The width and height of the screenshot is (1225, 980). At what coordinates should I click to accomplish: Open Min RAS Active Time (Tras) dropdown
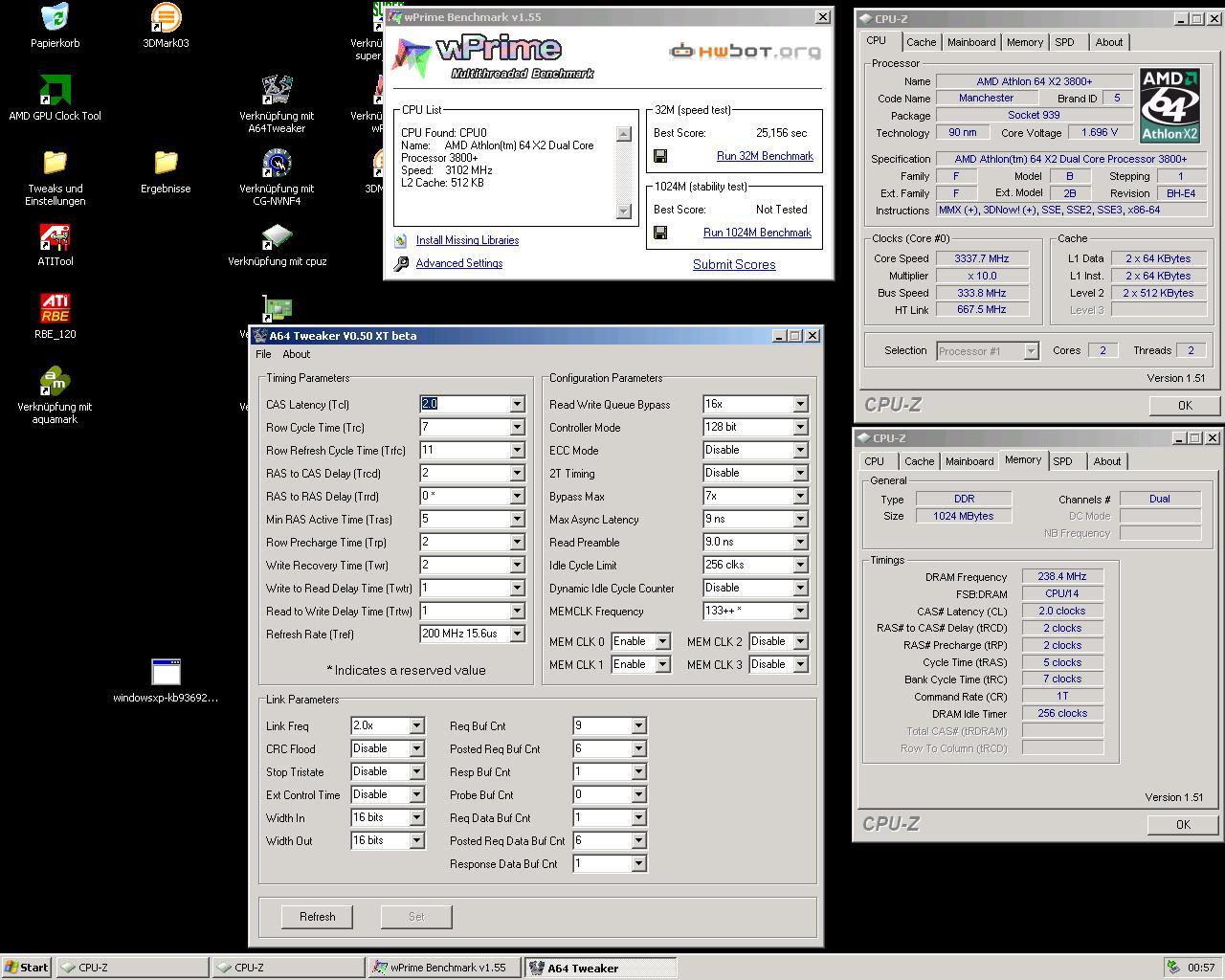[517, 520]
